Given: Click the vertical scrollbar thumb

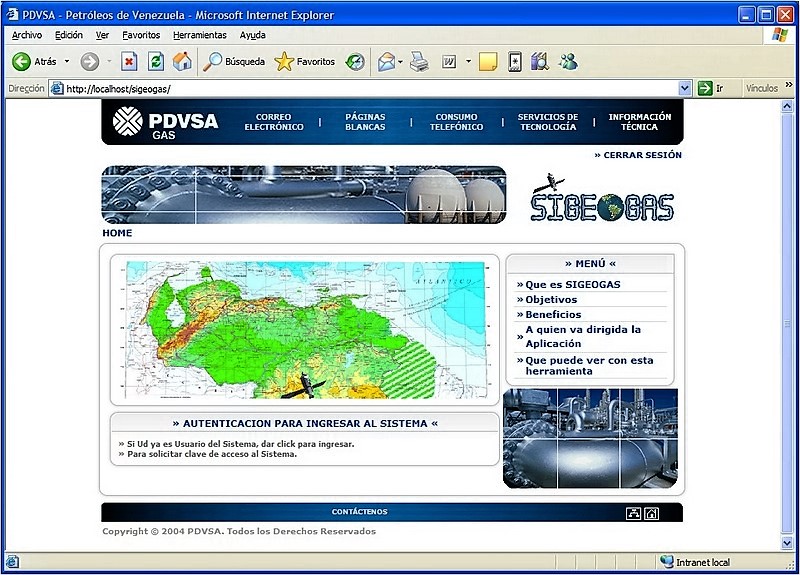Looking at the screenshot, I should 787,323.
